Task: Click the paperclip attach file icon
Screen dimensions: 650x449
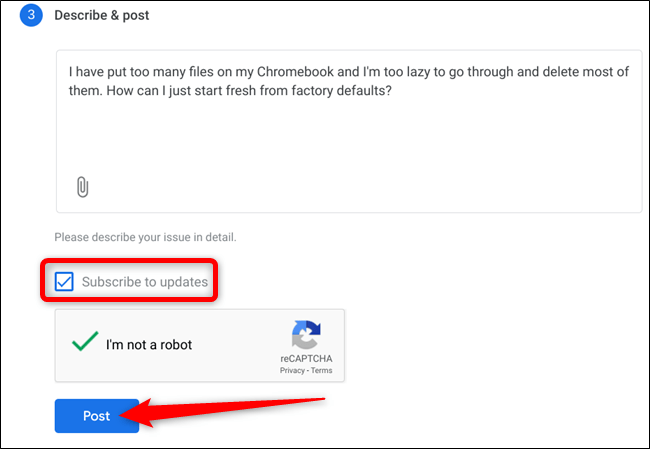Action: [x=83, y=187]
